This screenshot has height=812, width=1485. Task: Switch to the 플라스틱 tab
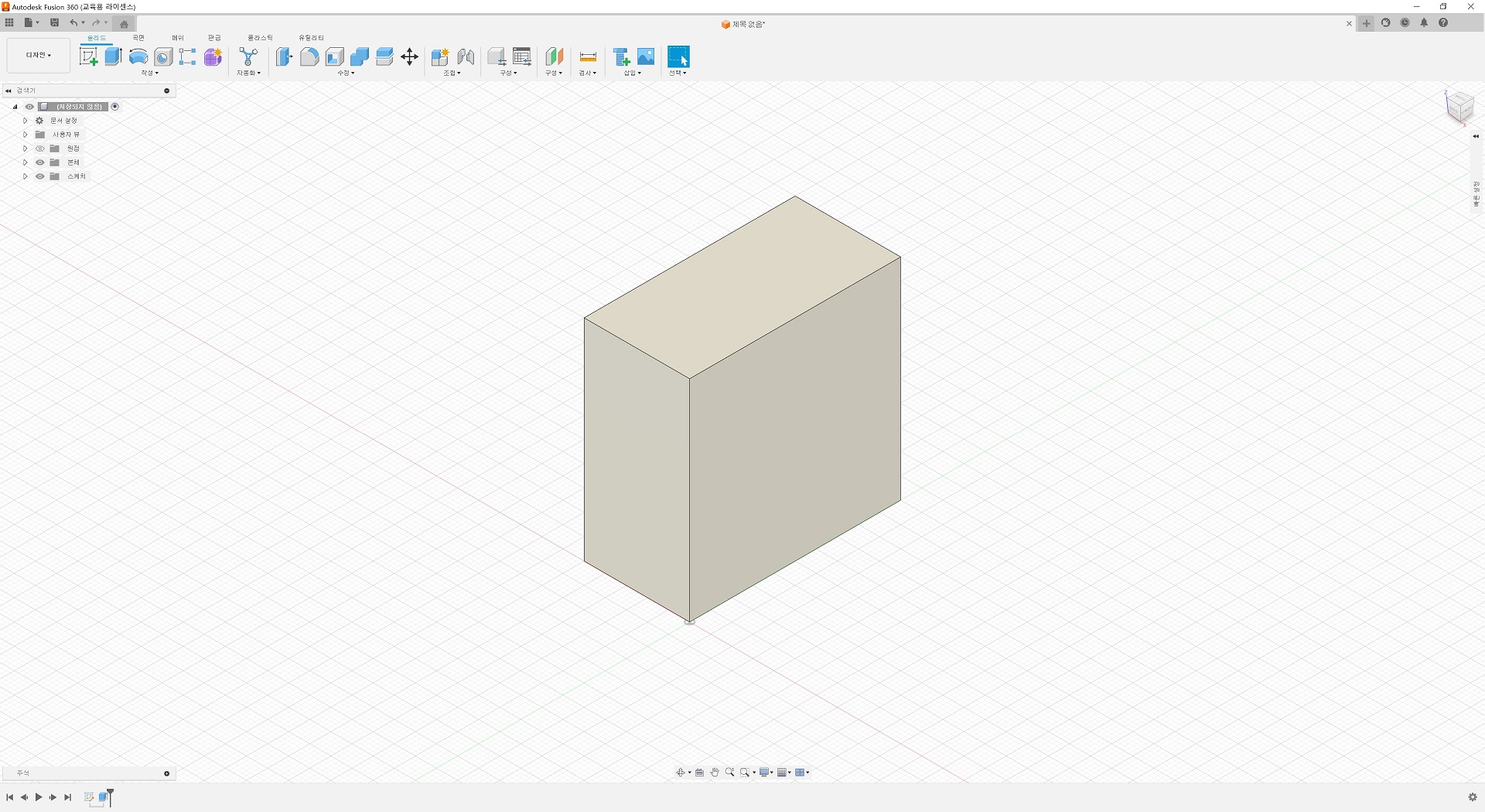click(260, 37)
